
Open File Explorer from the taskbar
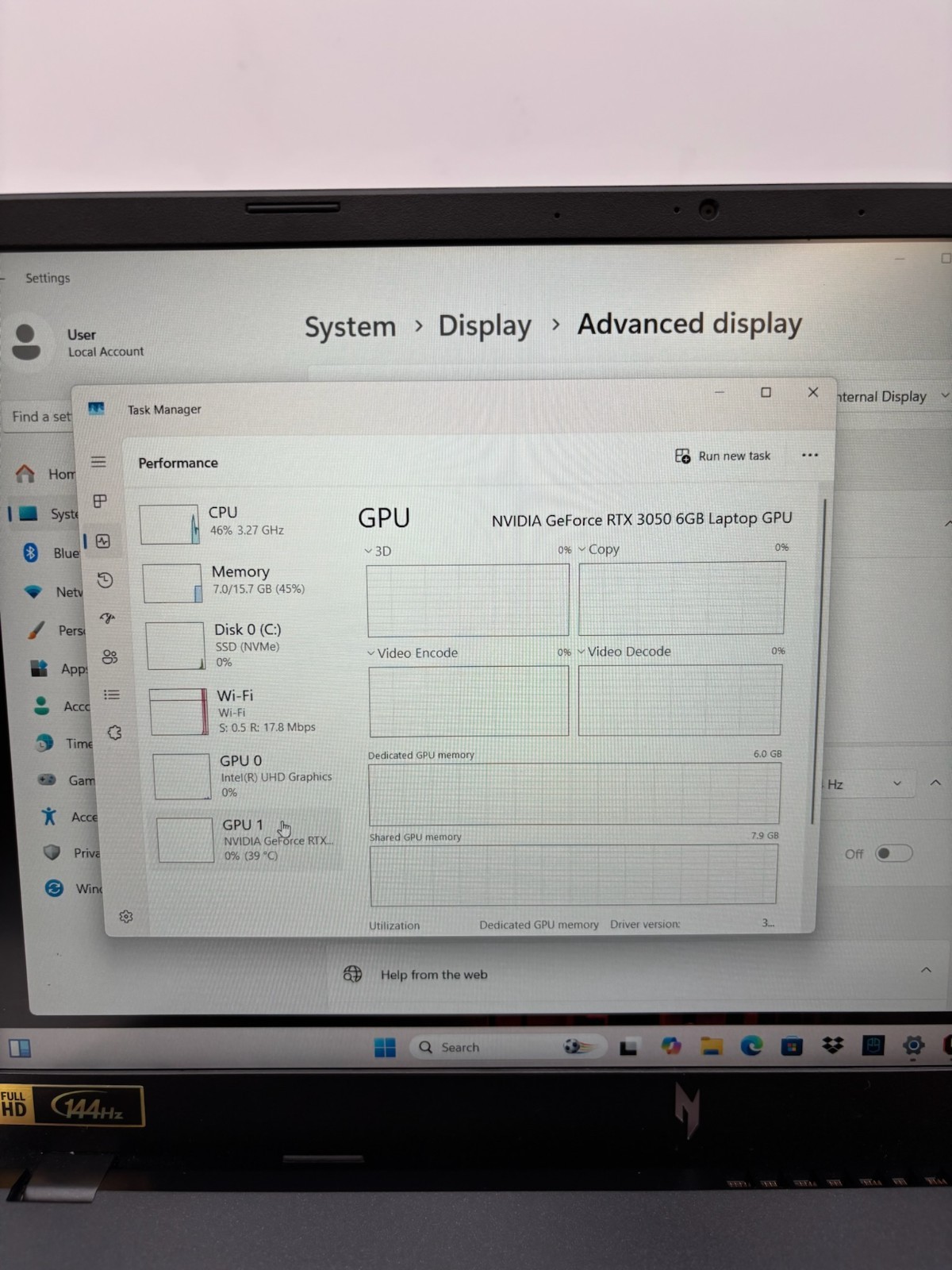[x=712, y=1046]
